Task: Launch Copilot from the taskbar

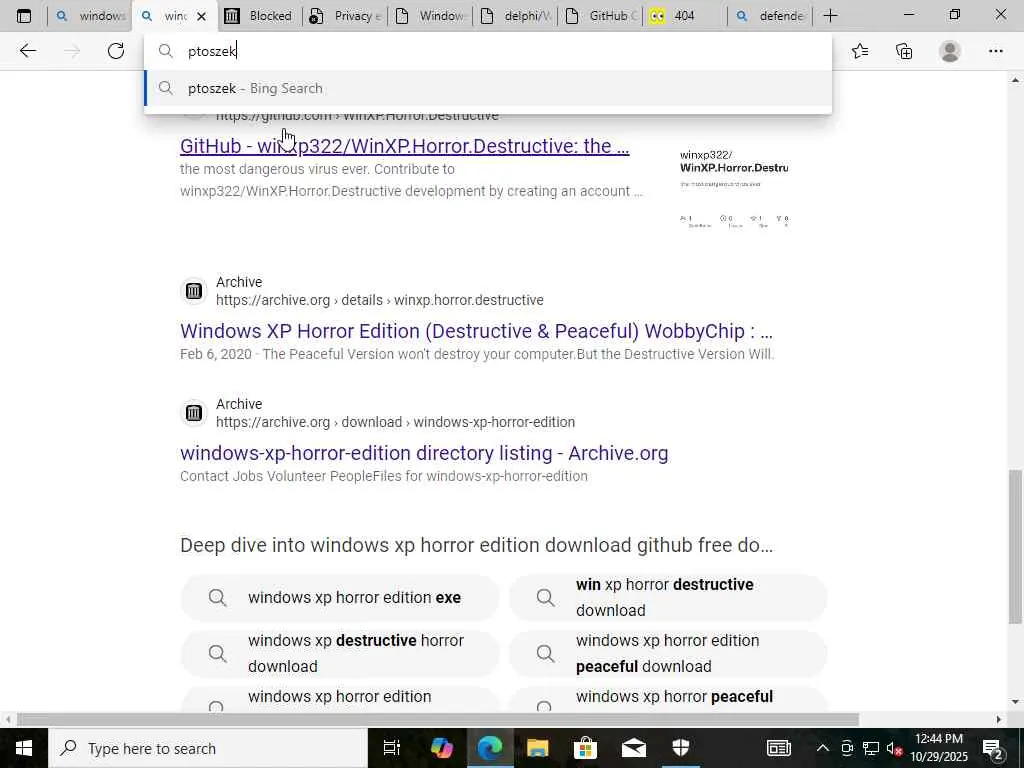Action: coord(441,748)
